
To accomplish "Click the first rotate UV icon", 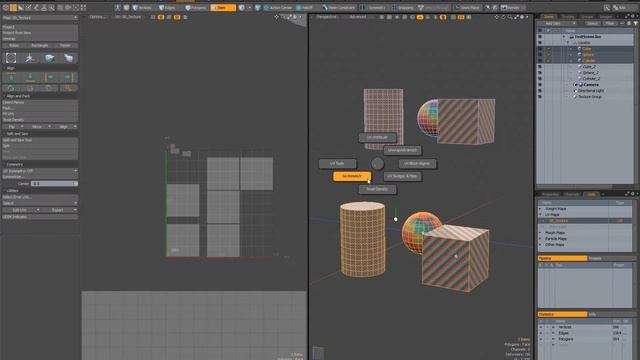I will point(11,88).
